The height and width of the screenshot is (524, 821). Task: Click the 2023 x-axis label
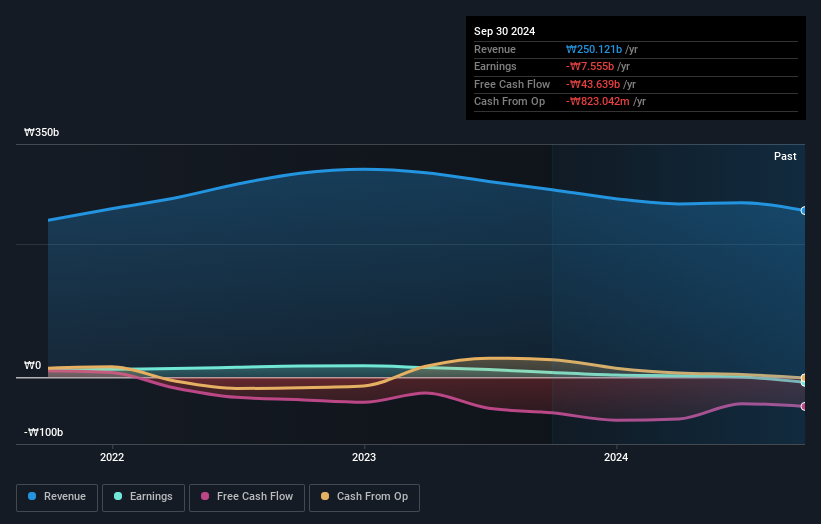click(x=364, y=457)
